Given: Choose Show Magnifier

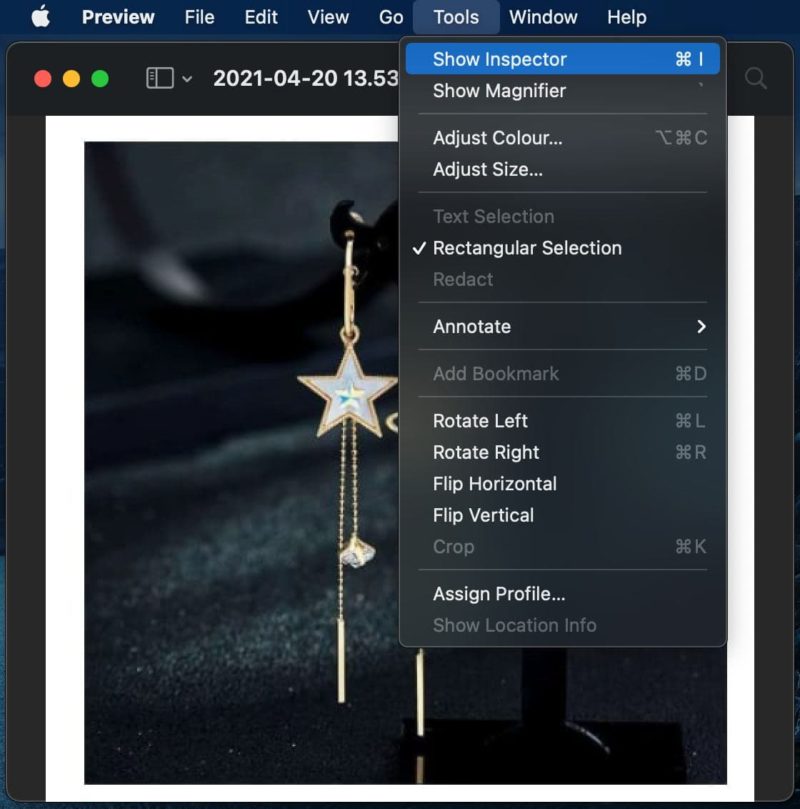Looking at the screenshot, I should pyautogui.click(x=499, y=91).
